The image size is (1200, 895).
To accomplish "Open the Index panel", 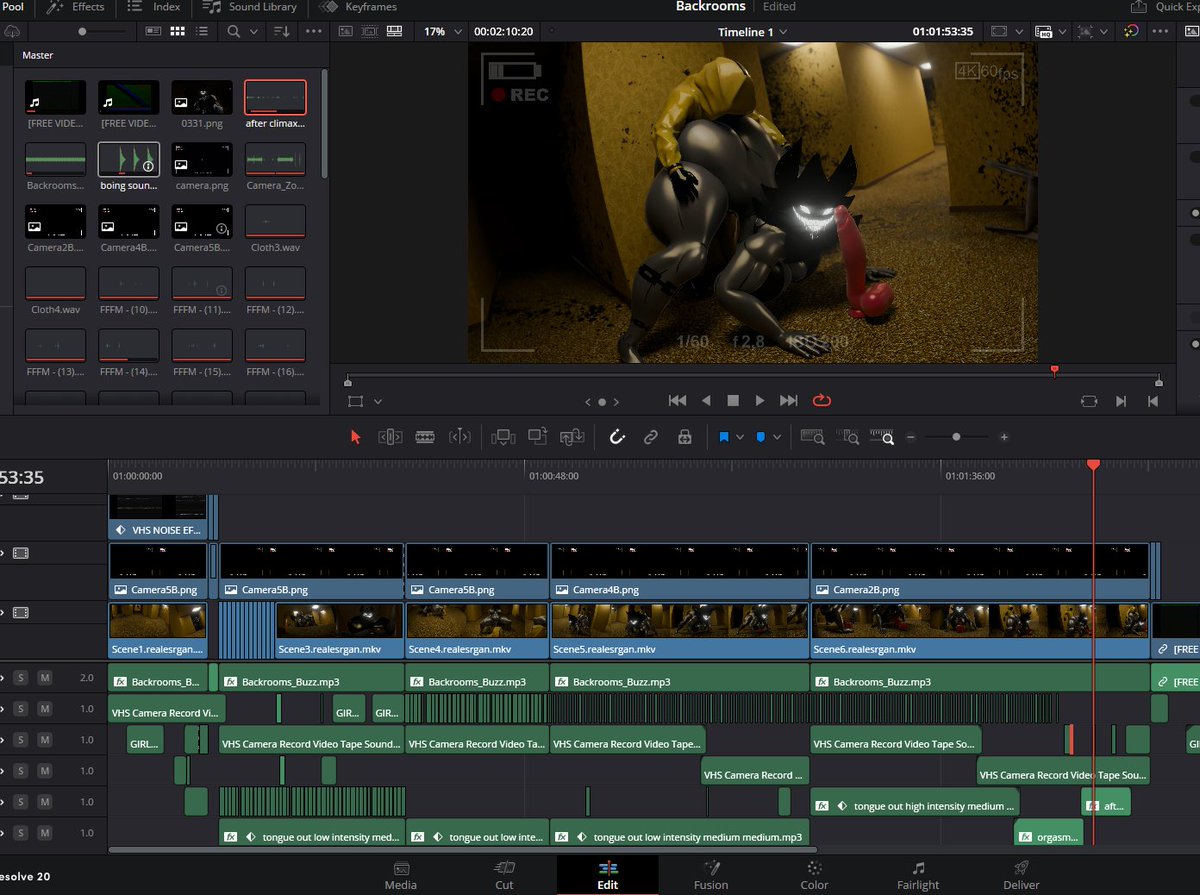I will (155, 7).
